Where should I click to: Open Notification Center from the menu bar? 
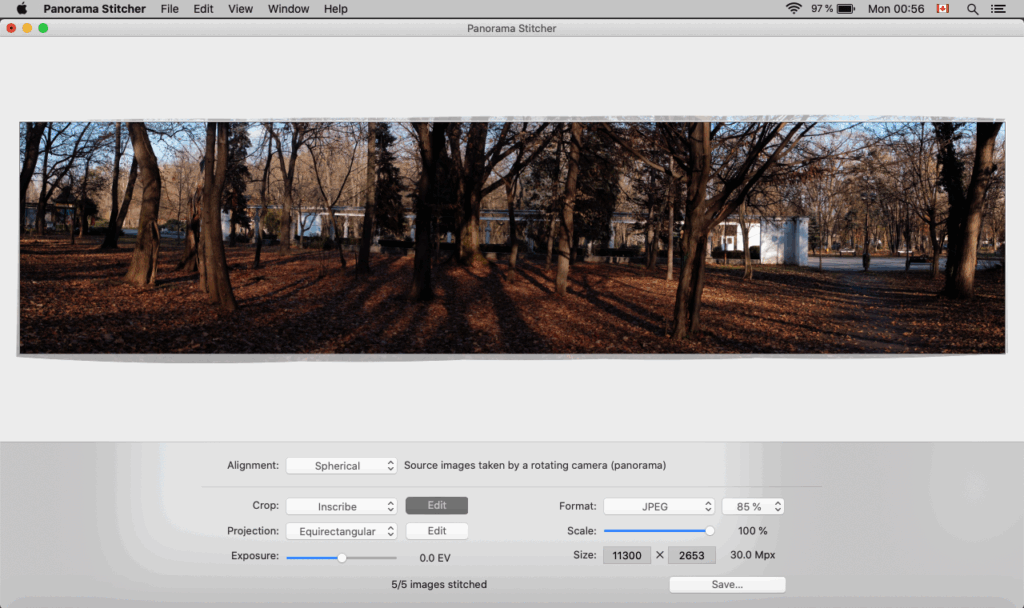point(999,9)
